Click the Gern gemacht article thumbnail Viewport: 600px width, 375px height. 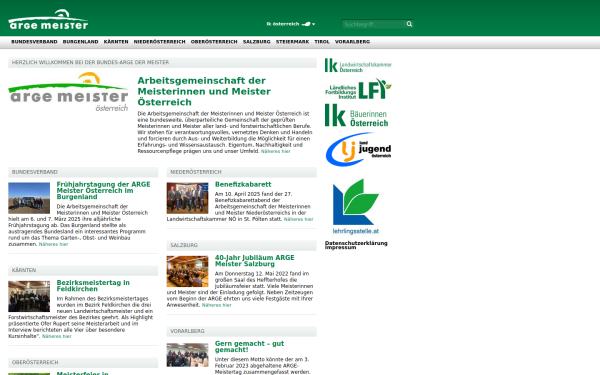click(x=188, y=355)
